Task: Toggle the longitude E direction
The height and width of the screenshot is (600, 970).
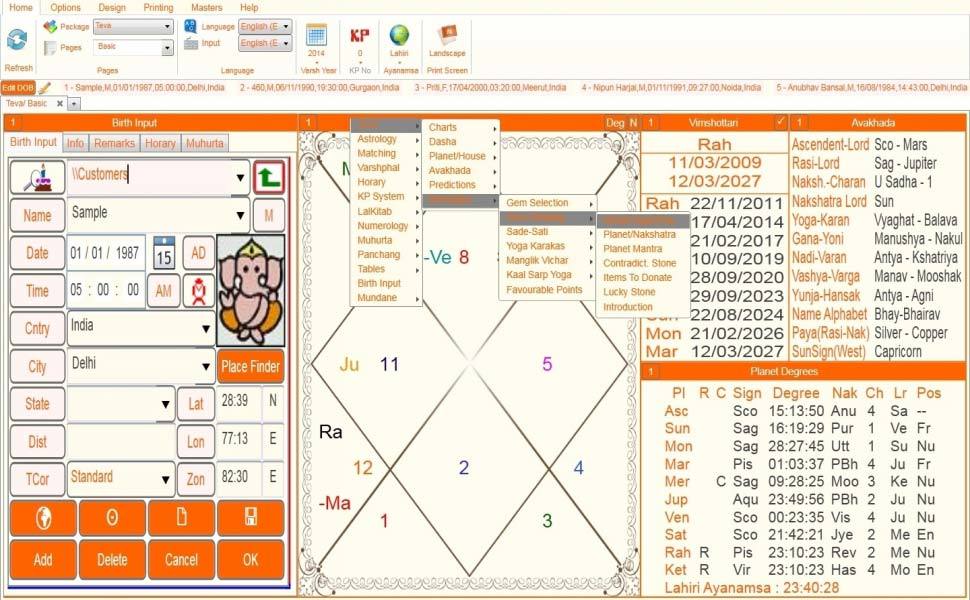Action: tap(273, 439)
